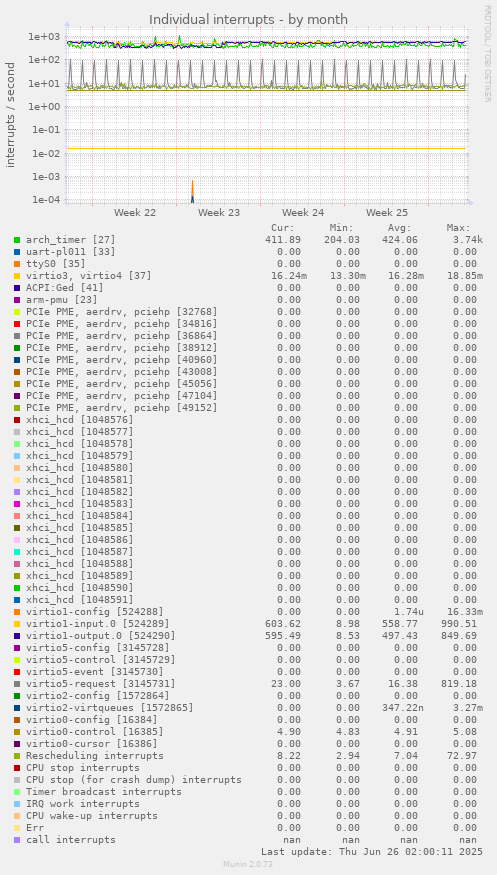
Task: Click the Week 25 axis label
Action: click(387, 213)
